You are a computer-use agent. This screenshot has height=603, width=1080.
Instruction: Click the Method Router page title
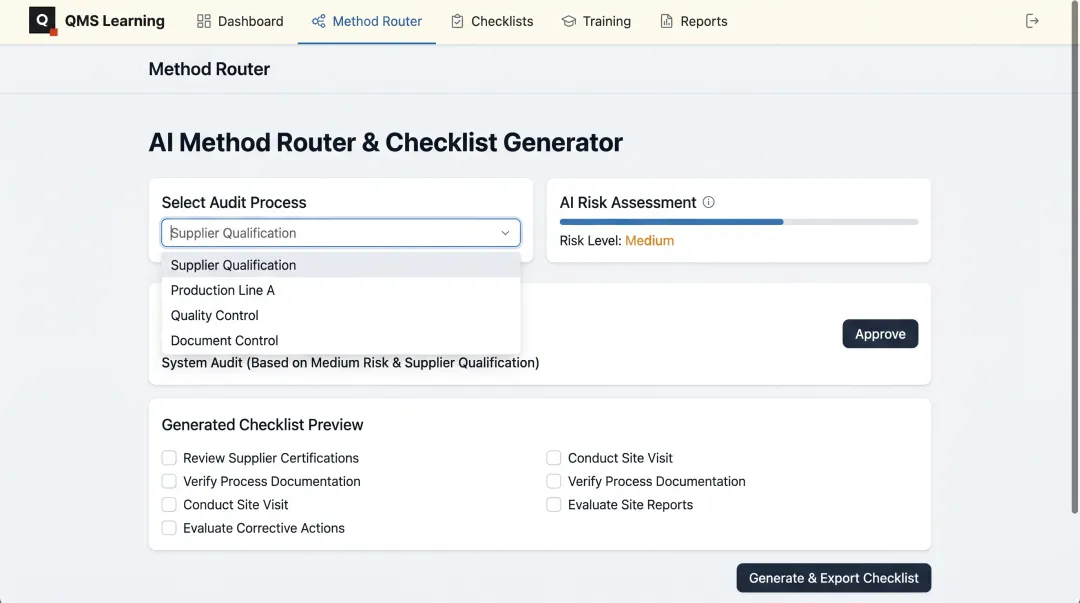209,69
